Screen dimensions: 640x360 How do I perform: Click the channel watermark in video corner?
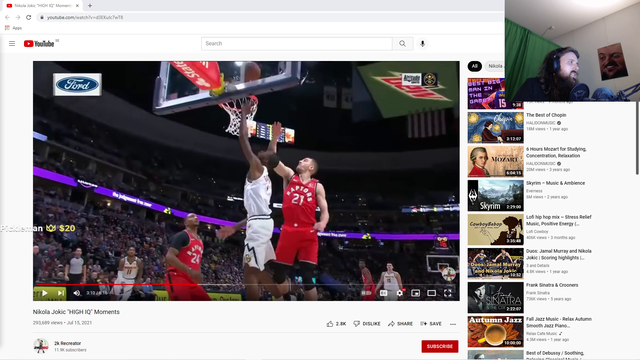[x=448, y=273]
